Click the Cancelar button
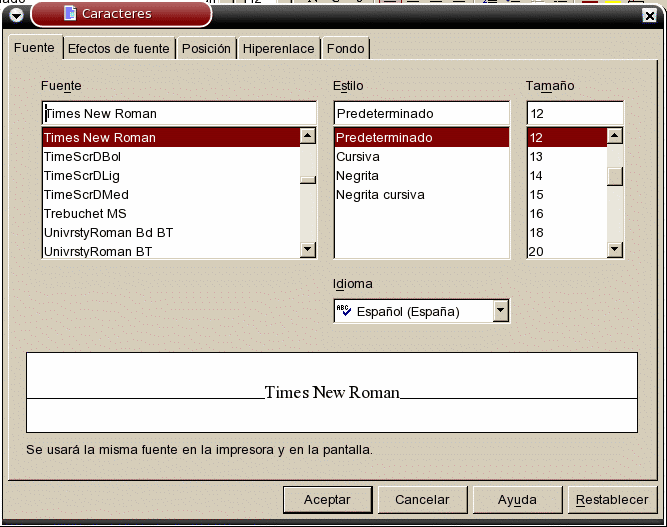667x527 pixels. point(422,499)
